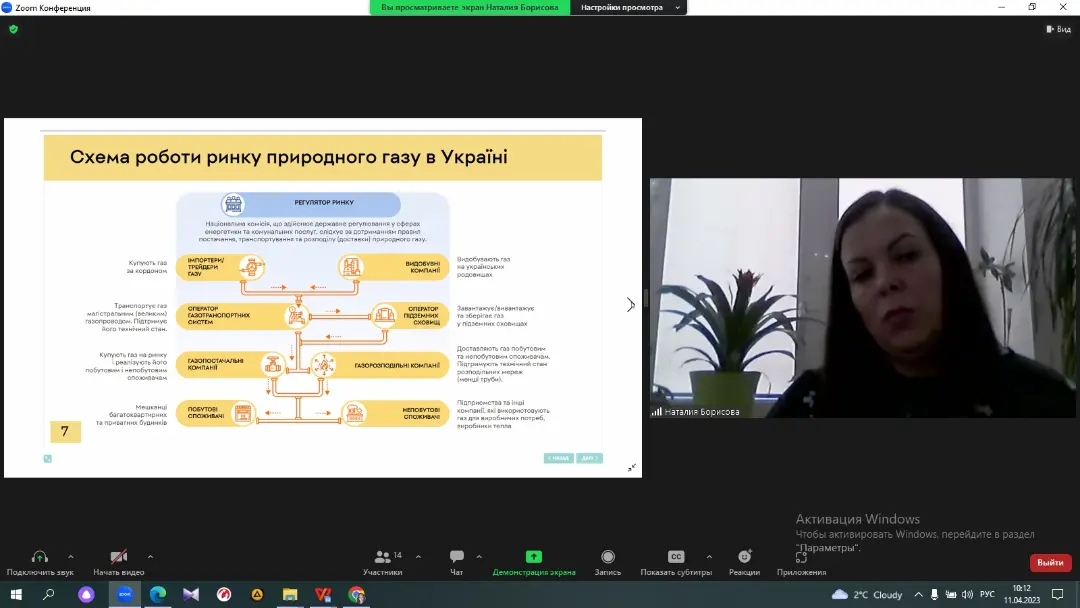The width and height of the screenshot is (1080, 608).
Task: Expand audio options arrow beside headphones
Action: click(x=70, y=556)
